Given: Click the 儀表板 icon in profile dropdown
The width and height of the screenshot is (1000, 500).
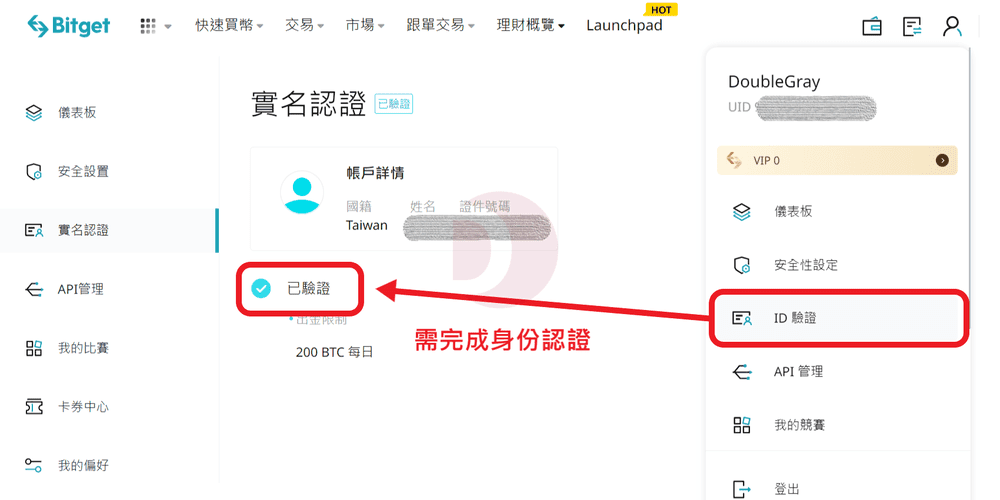Looking at the screenshot, I should click(742, 212).
